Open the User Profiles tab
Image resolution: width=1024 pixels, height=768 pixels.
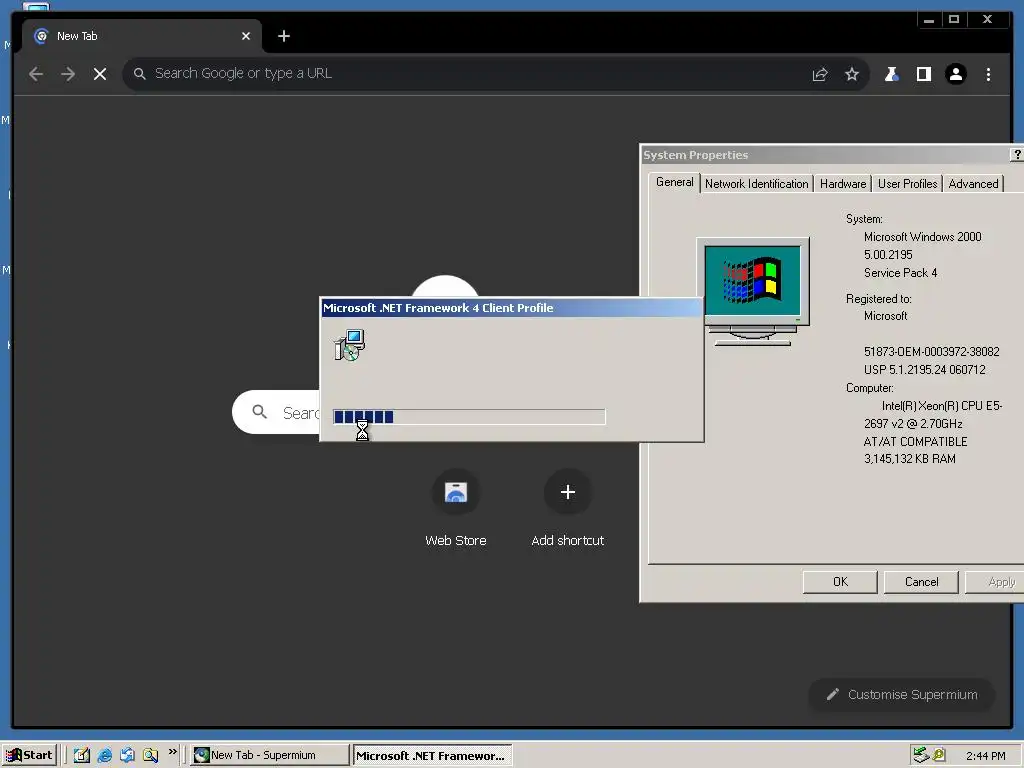(907, 184)
